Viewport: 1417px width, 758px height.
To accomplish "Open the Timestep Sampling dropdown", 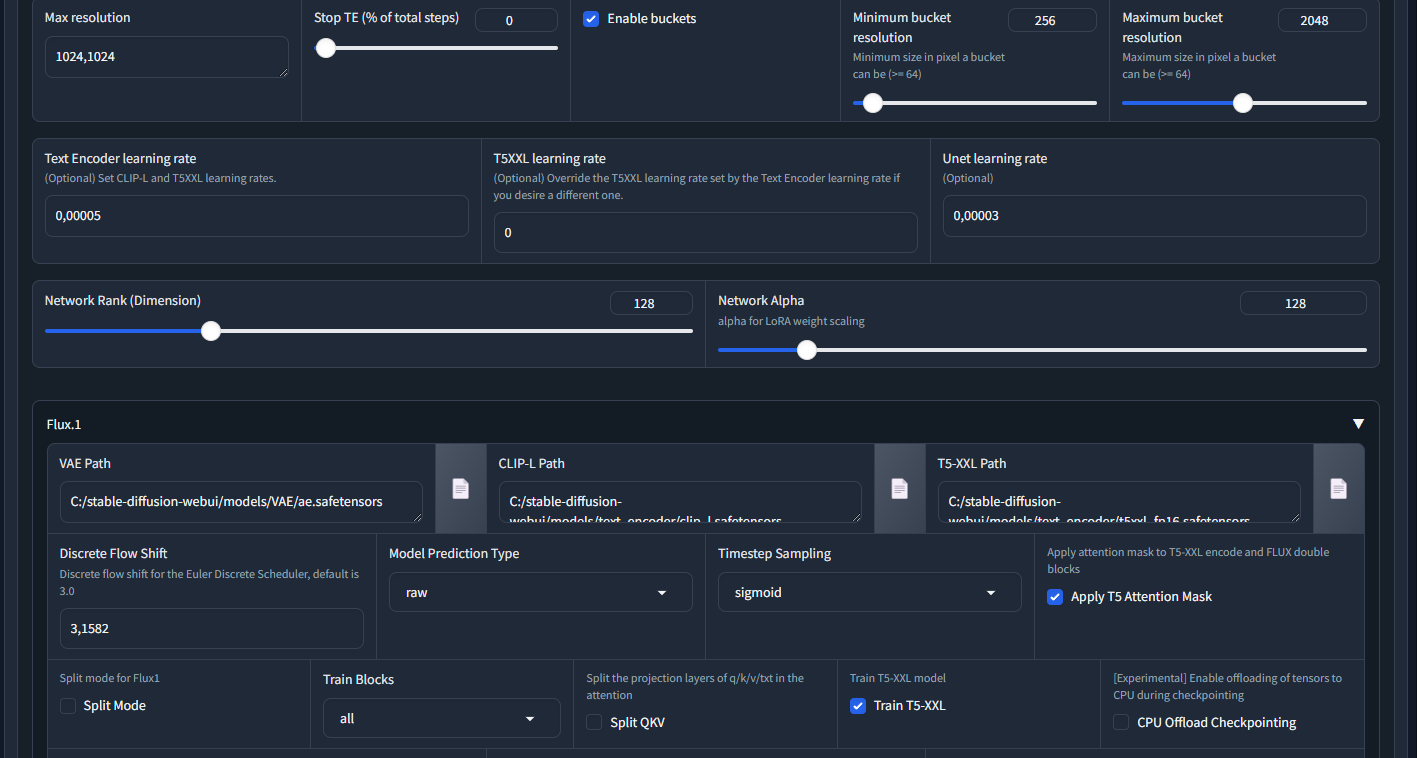I will tap(870, 592).
